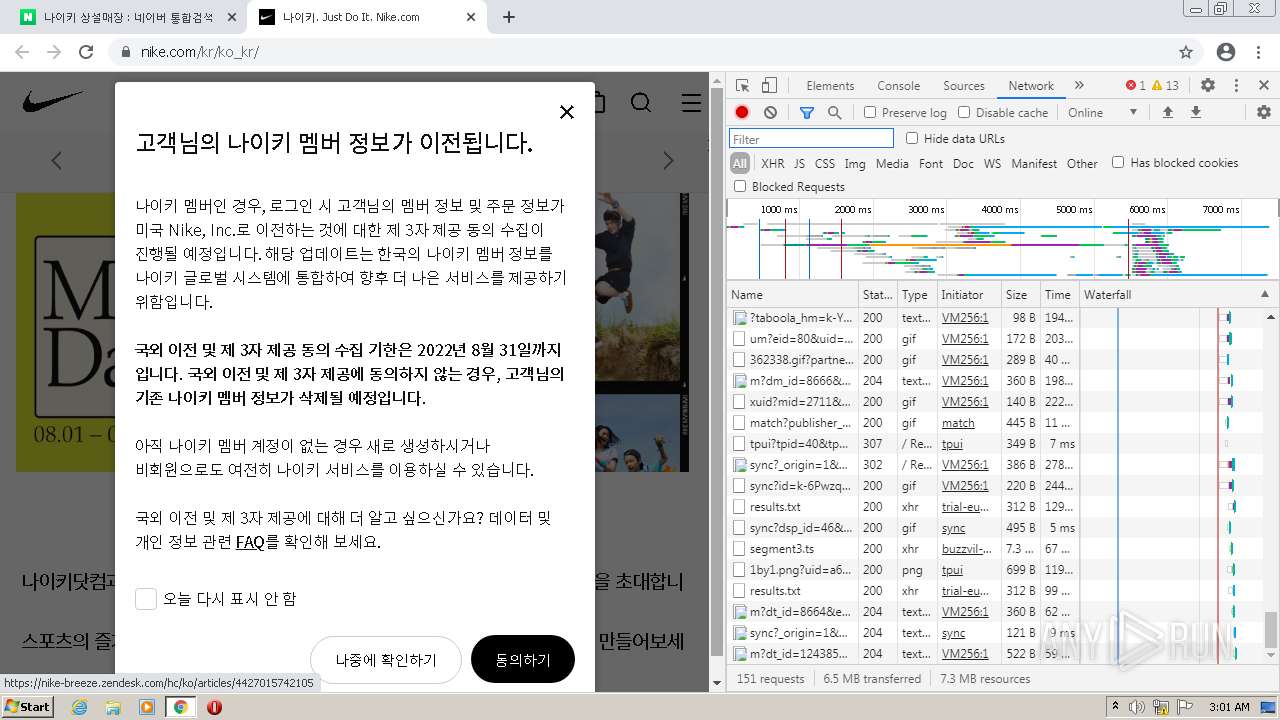The image size is (1280, 720).
Task: Filter requests by Img type
Action: click(x=855, y=163)
